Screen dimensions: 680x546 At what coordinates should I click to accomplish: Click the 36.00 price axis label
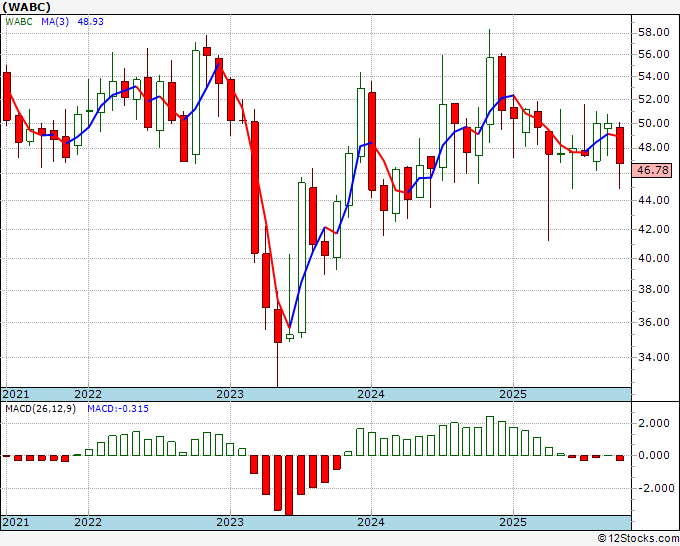click(653, 322)
